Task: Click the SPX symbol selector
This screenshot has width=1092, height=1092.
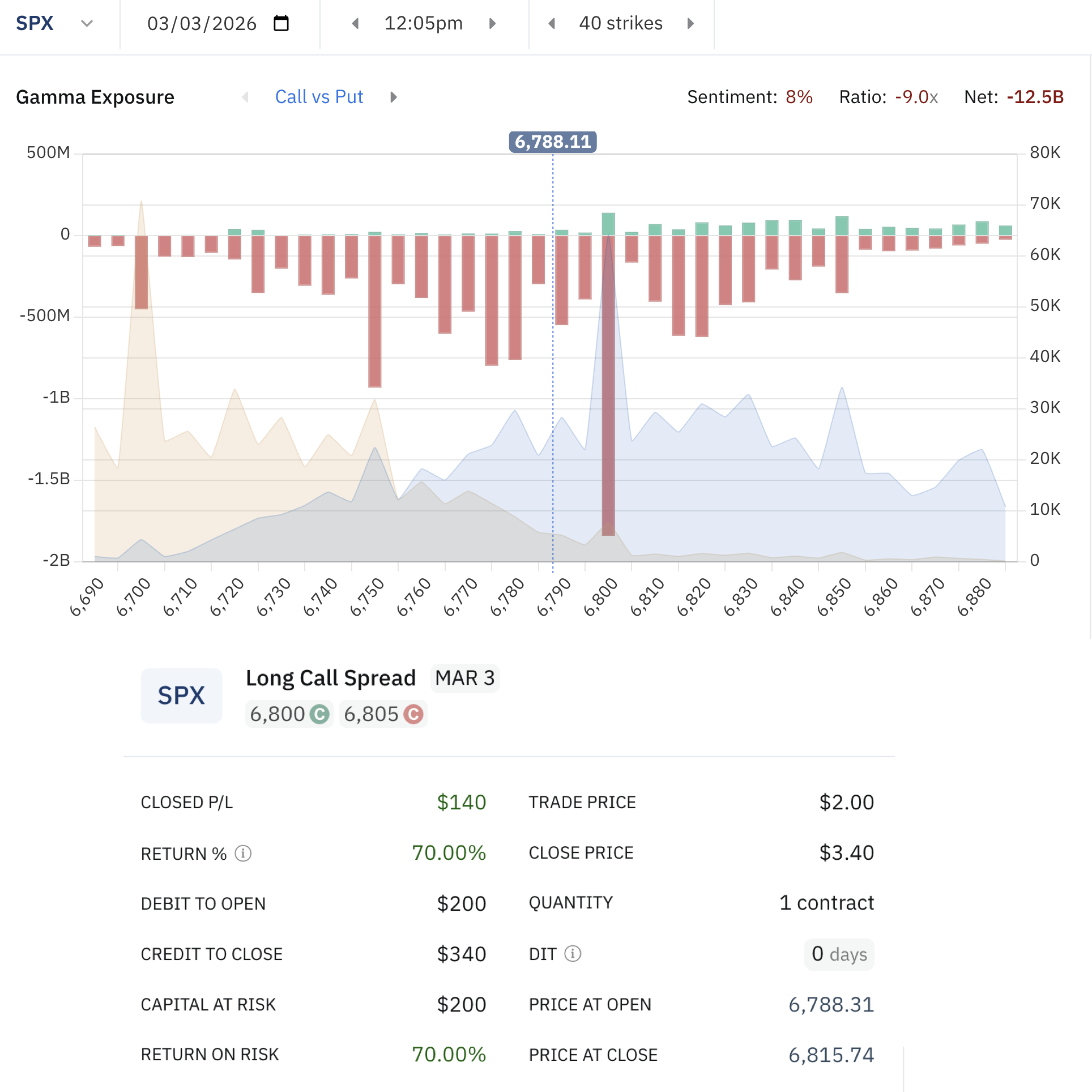Action: tap(35, 24)
